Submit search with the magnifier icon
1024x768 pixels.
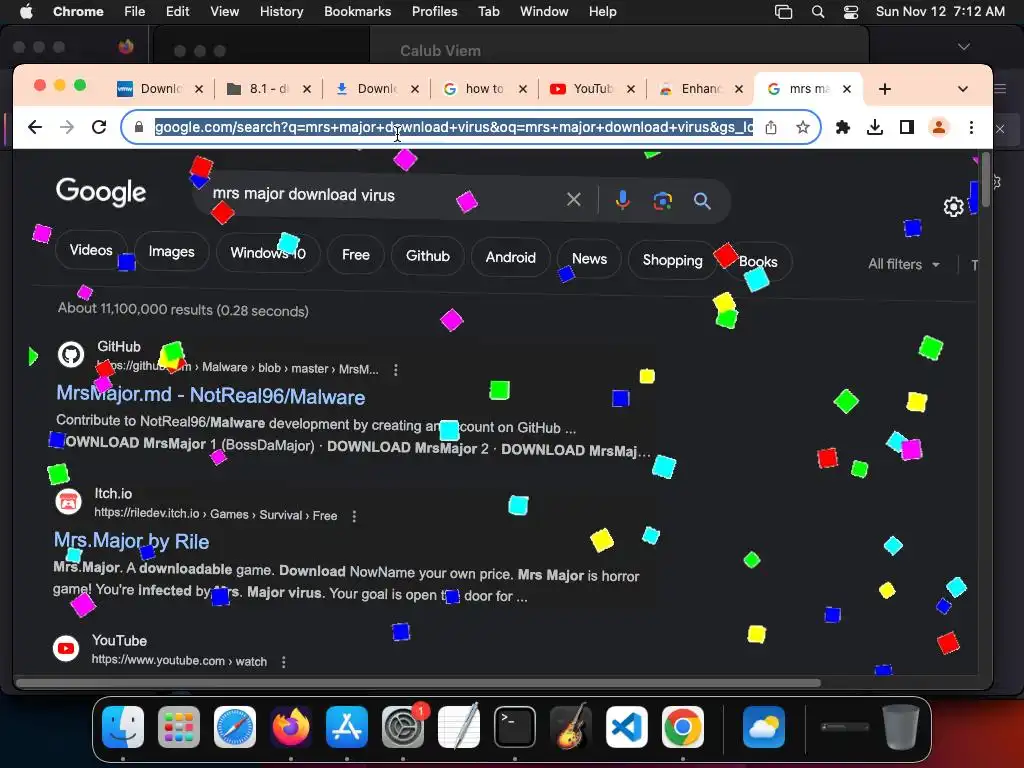702,201
